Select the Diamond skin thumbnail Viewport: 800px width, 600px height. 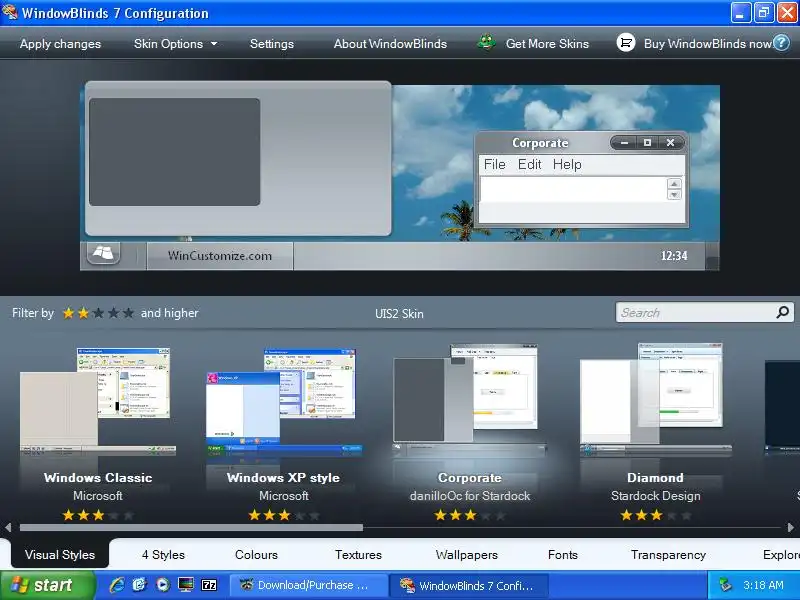(655, 400)
